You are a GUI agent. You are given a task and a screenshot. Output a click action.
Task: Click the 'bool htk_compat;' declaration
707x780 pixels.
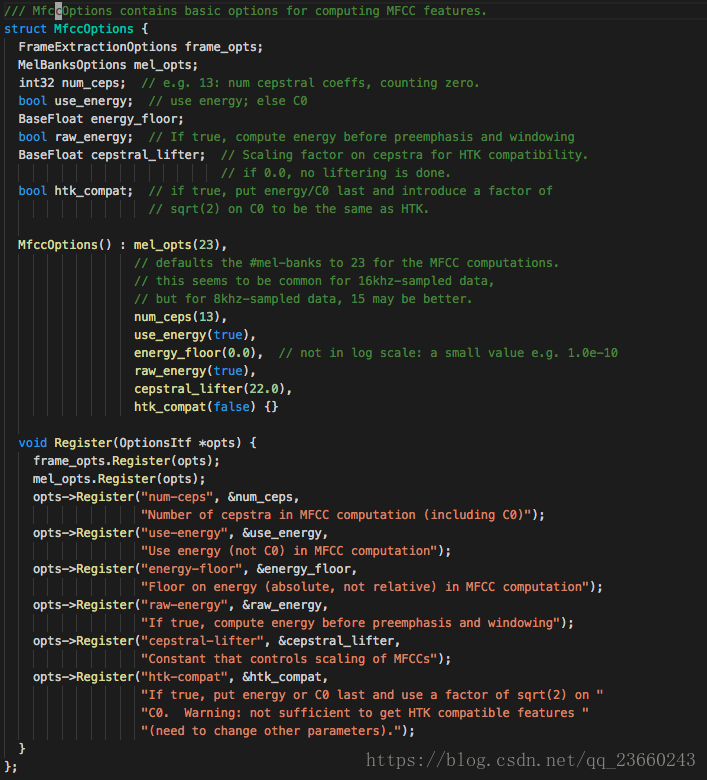pos(76,191)
